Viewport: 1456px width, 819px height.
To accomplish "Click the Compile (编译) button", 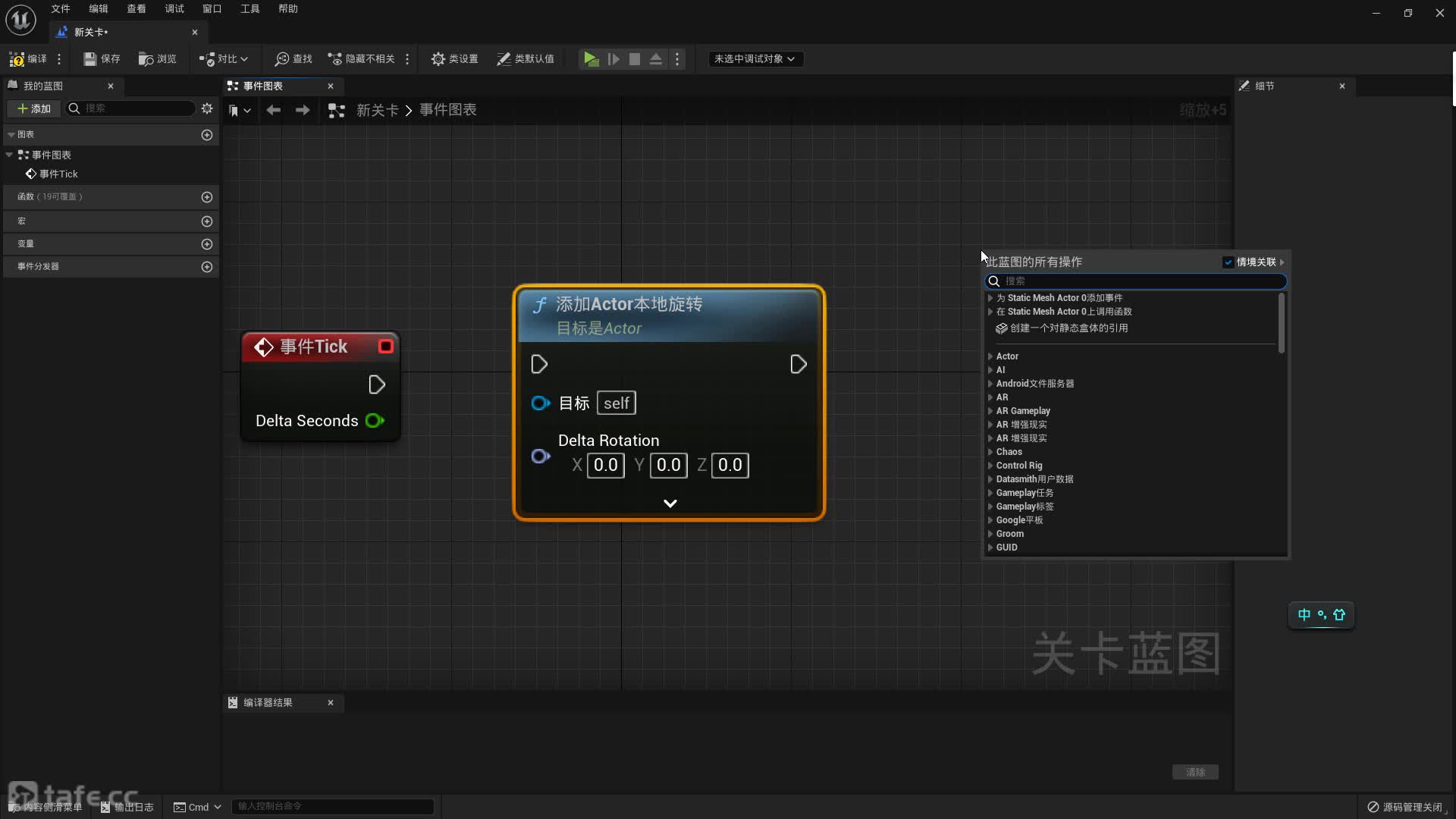I will coord(27,58).
